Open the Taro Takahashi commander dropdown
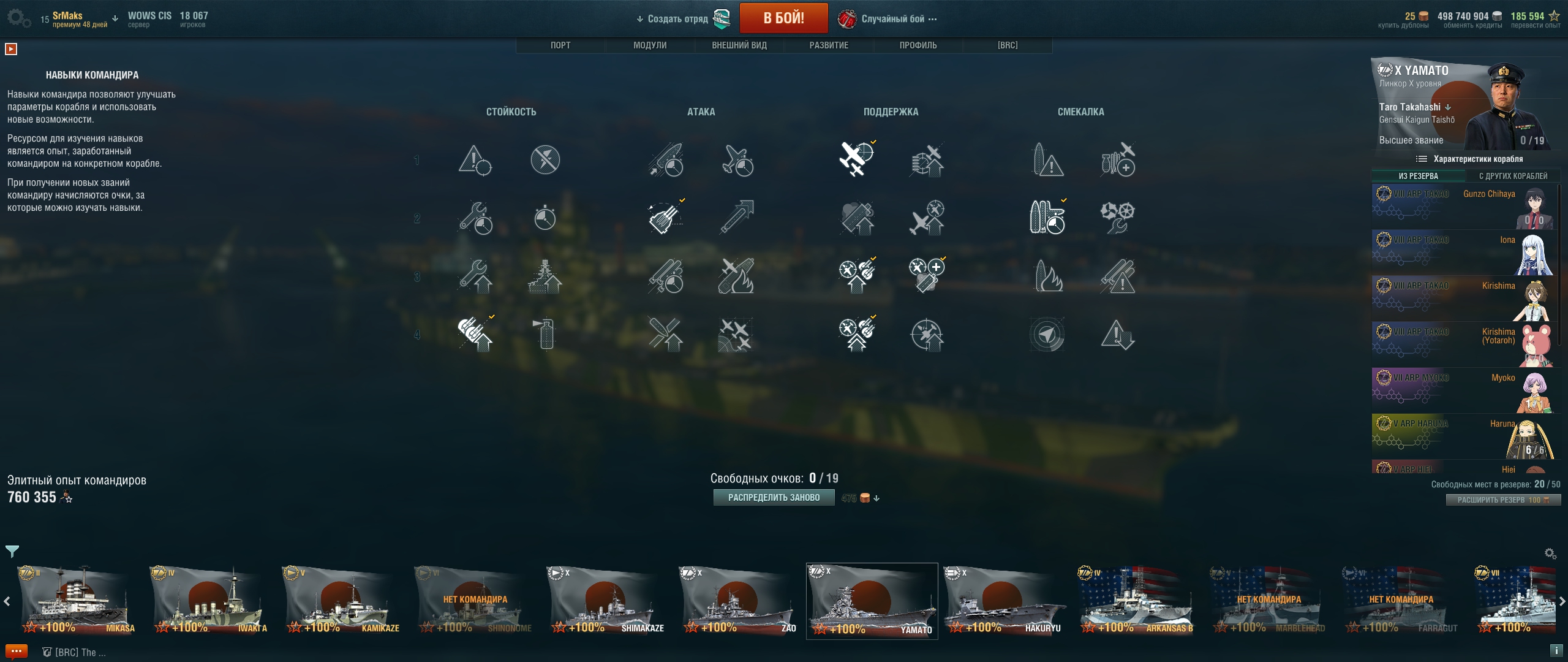The image size is (1568, 662). pyautogui.click(x=1447, y=107)
